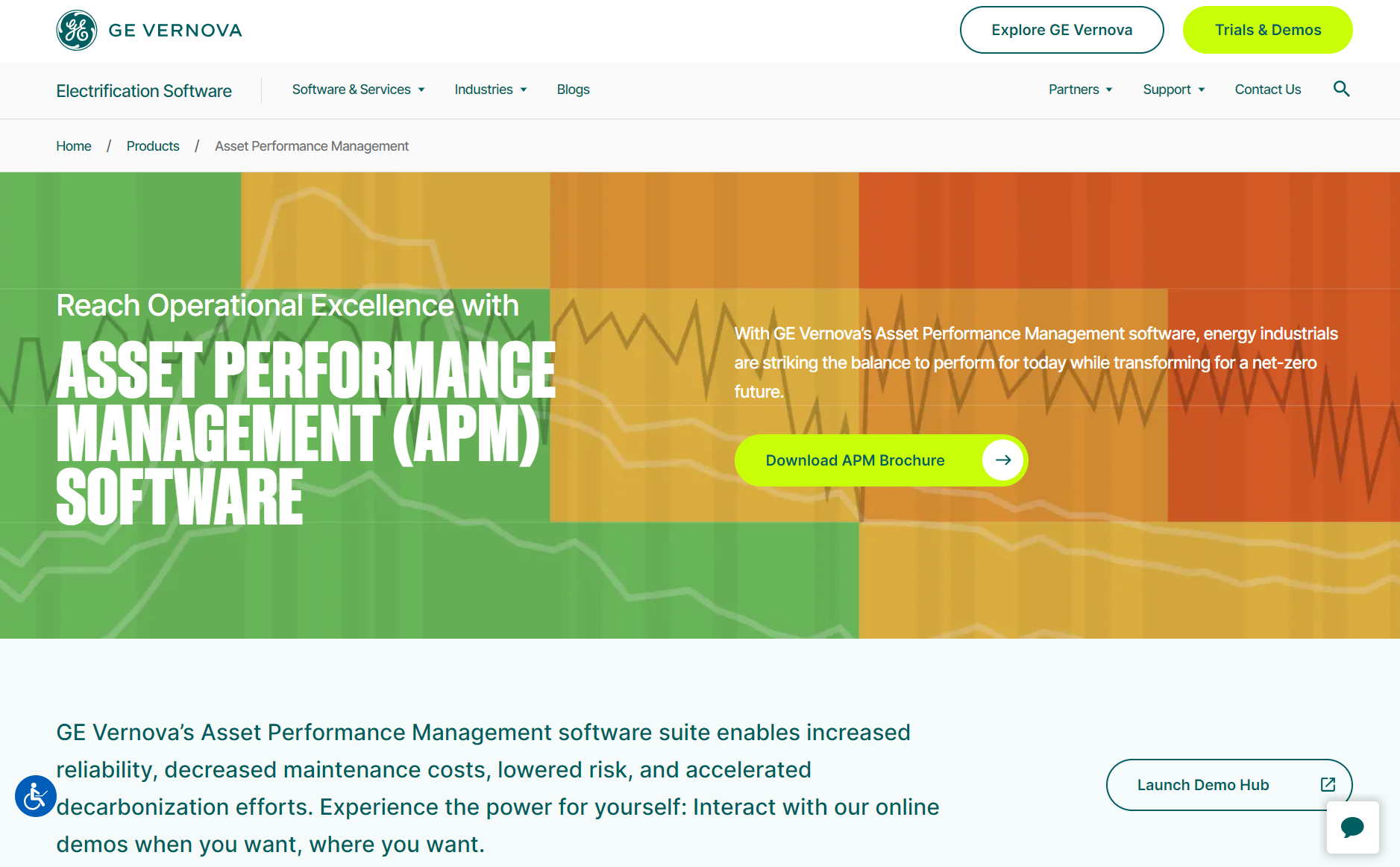This screenshot has height=867, width=1400.
Task: Open the Contact Us page
Action: (x=1267, y=90)
